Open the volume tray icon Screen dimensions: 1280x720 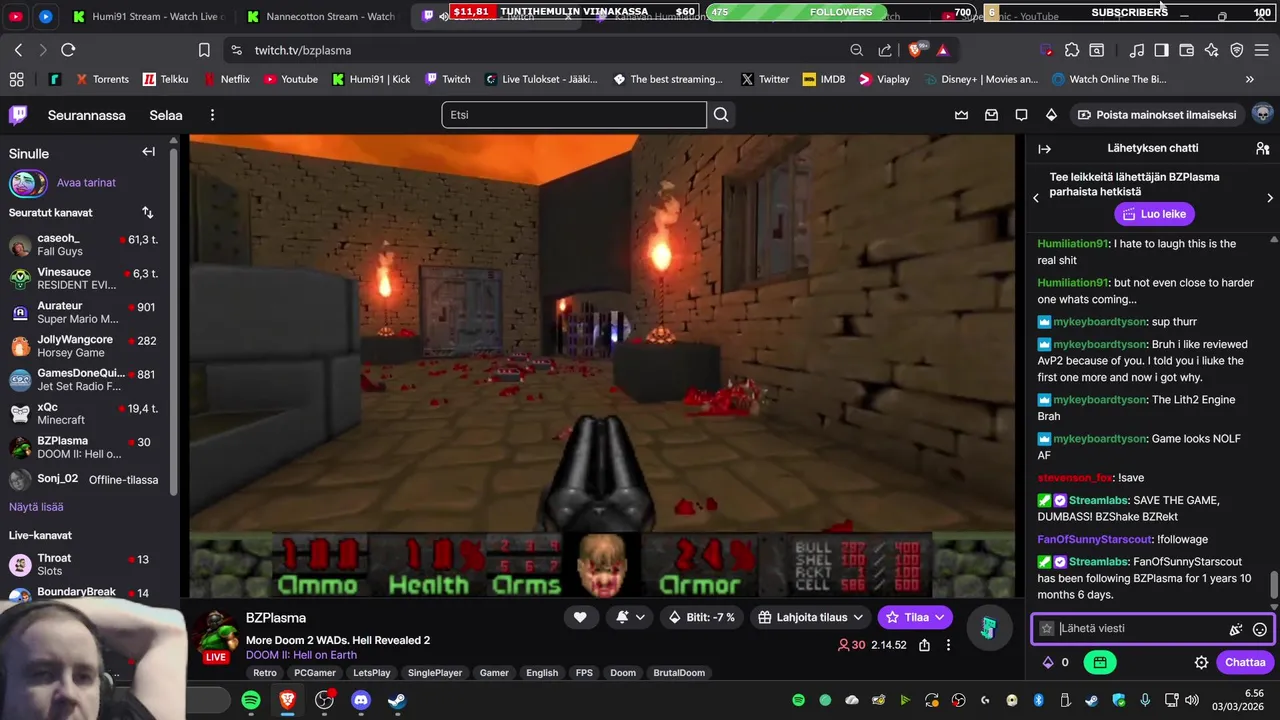tap(1191, 700)
